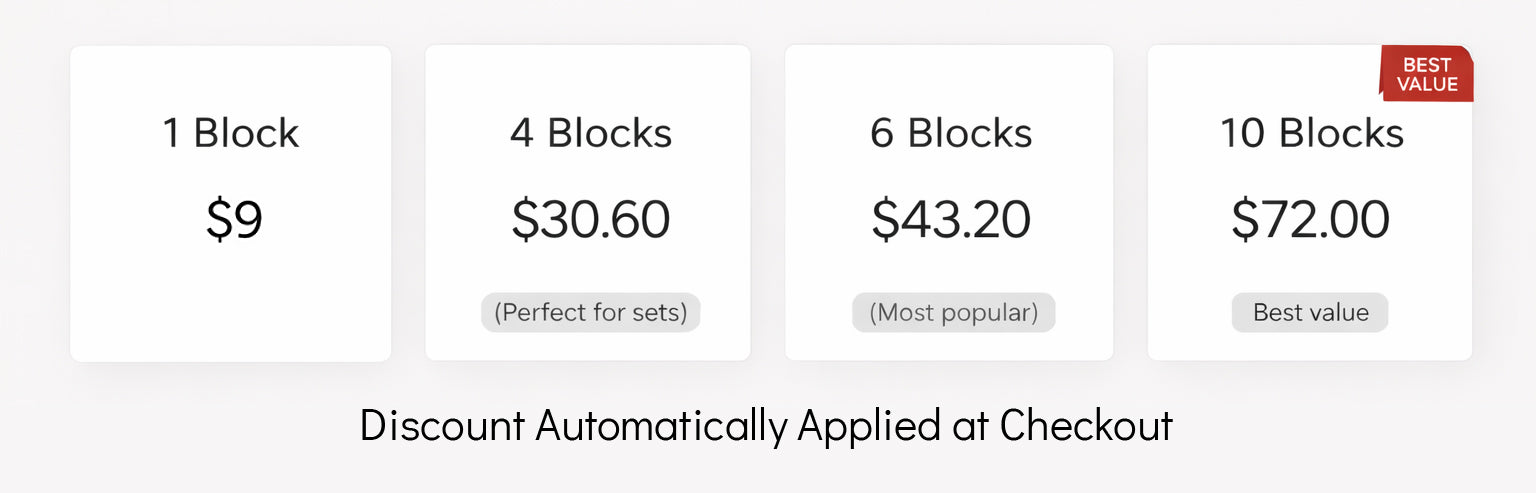Click the gray Best value pill
Image resolution: width=1536 pixels, height=493 pixels.
pos(1310,312)
